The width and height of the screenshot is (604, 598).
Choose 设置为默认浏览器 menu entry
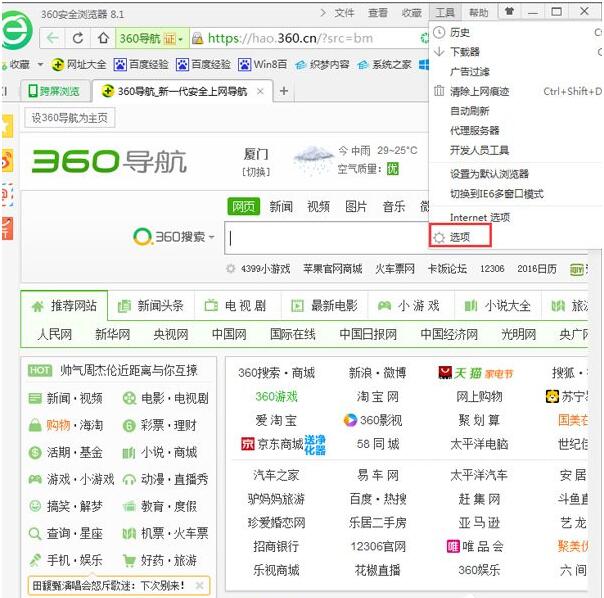pyautogui.click(x=490, y=174)
